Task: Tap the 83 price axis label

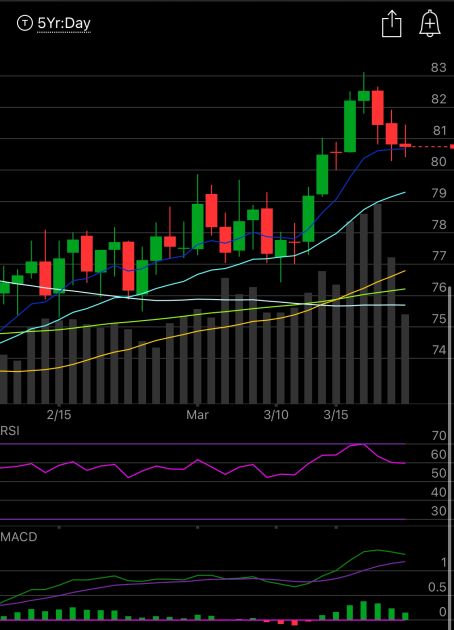Action: coord(439,68)
